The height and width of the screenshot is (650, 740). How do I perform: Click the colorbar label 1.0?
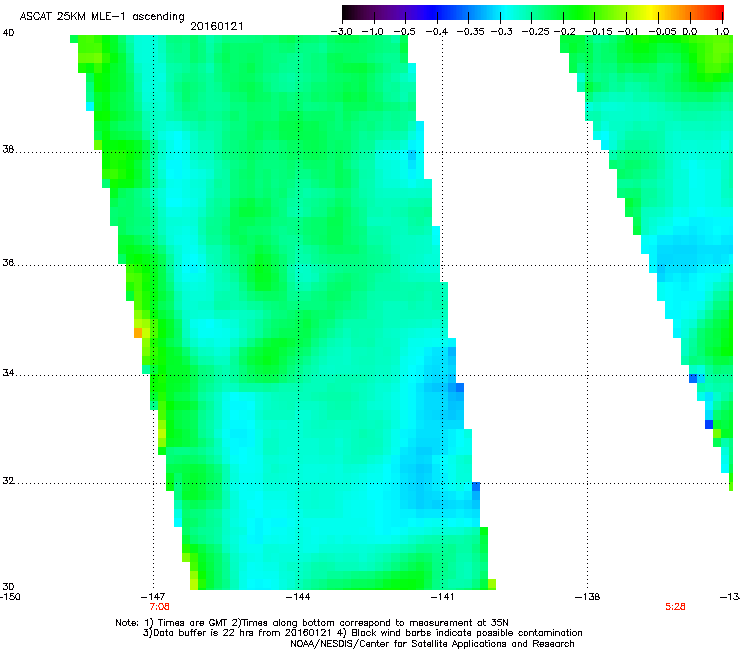pos(722,32)
